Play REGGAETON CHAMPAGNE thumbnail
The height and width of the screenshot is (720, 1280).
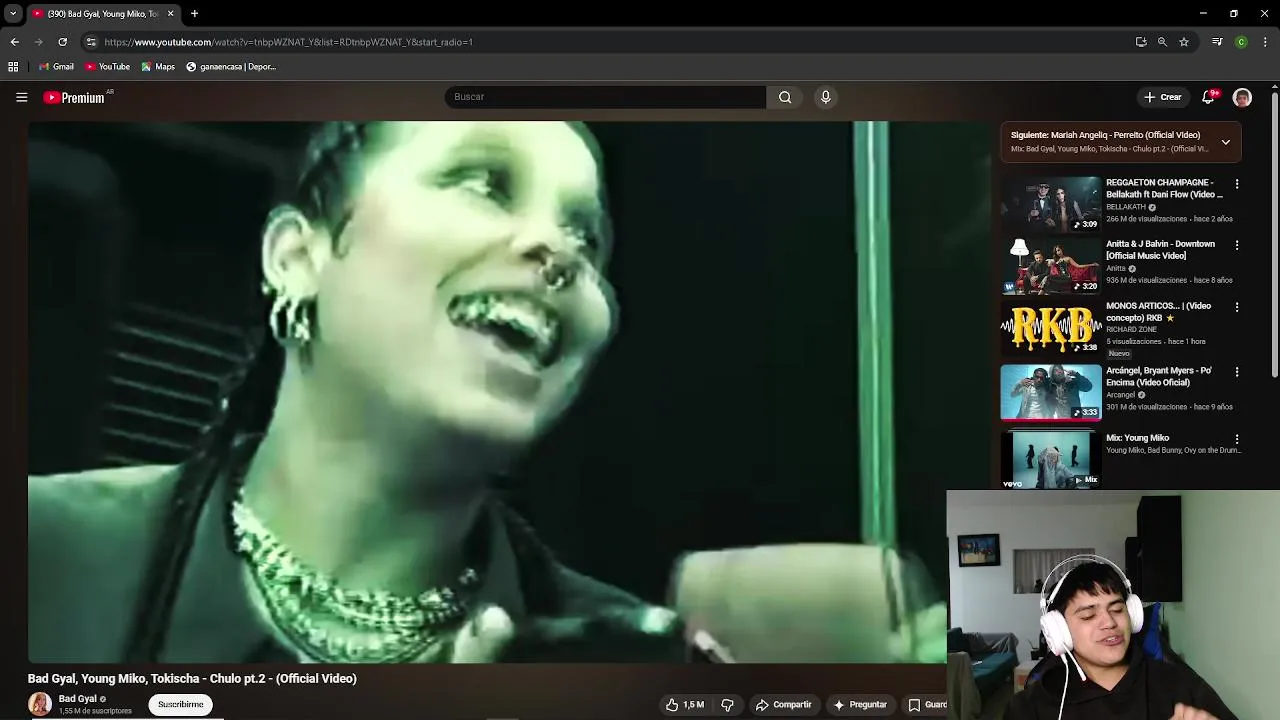[x=1051, y=204]
